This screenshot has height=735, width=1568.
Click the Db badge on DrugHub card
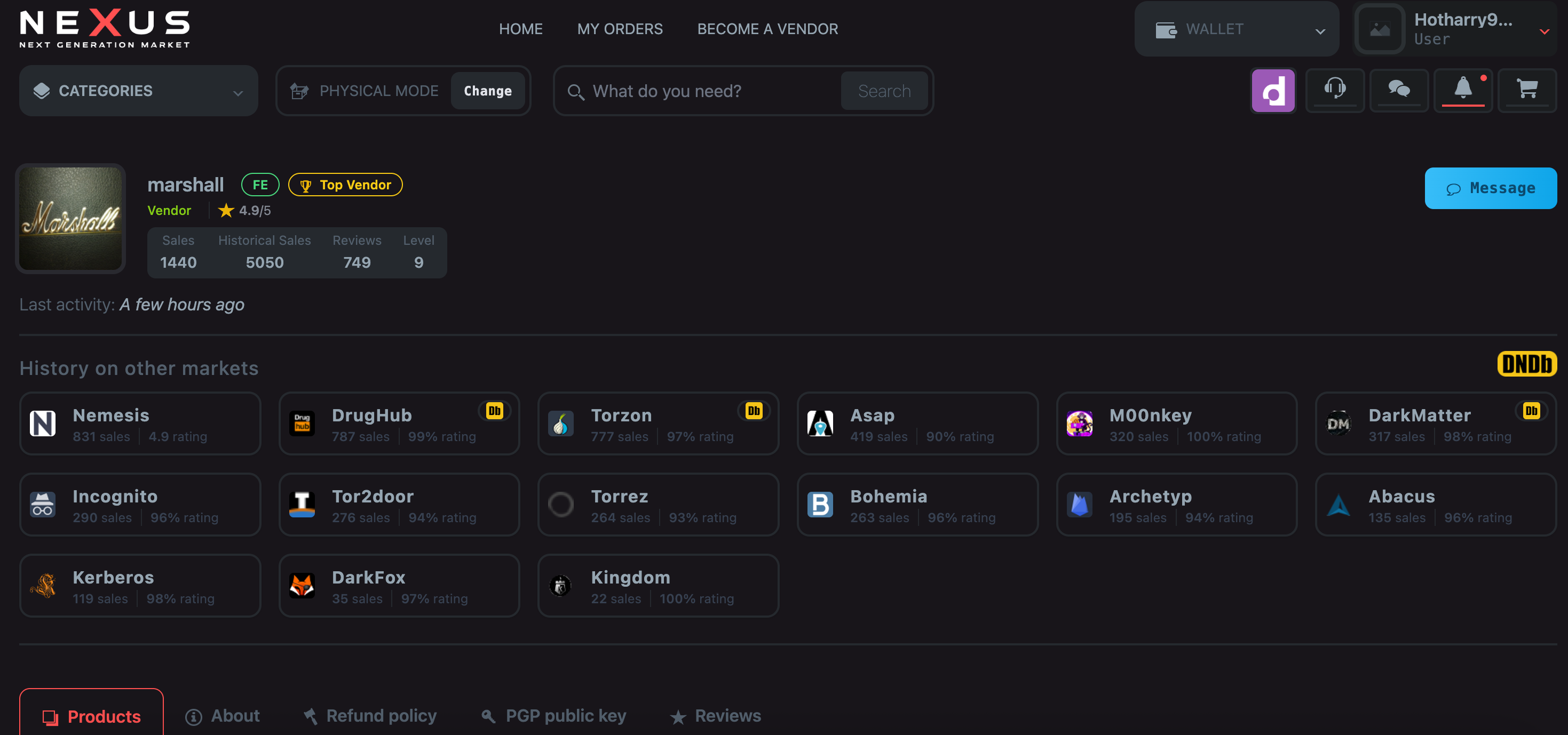point(494,411)
